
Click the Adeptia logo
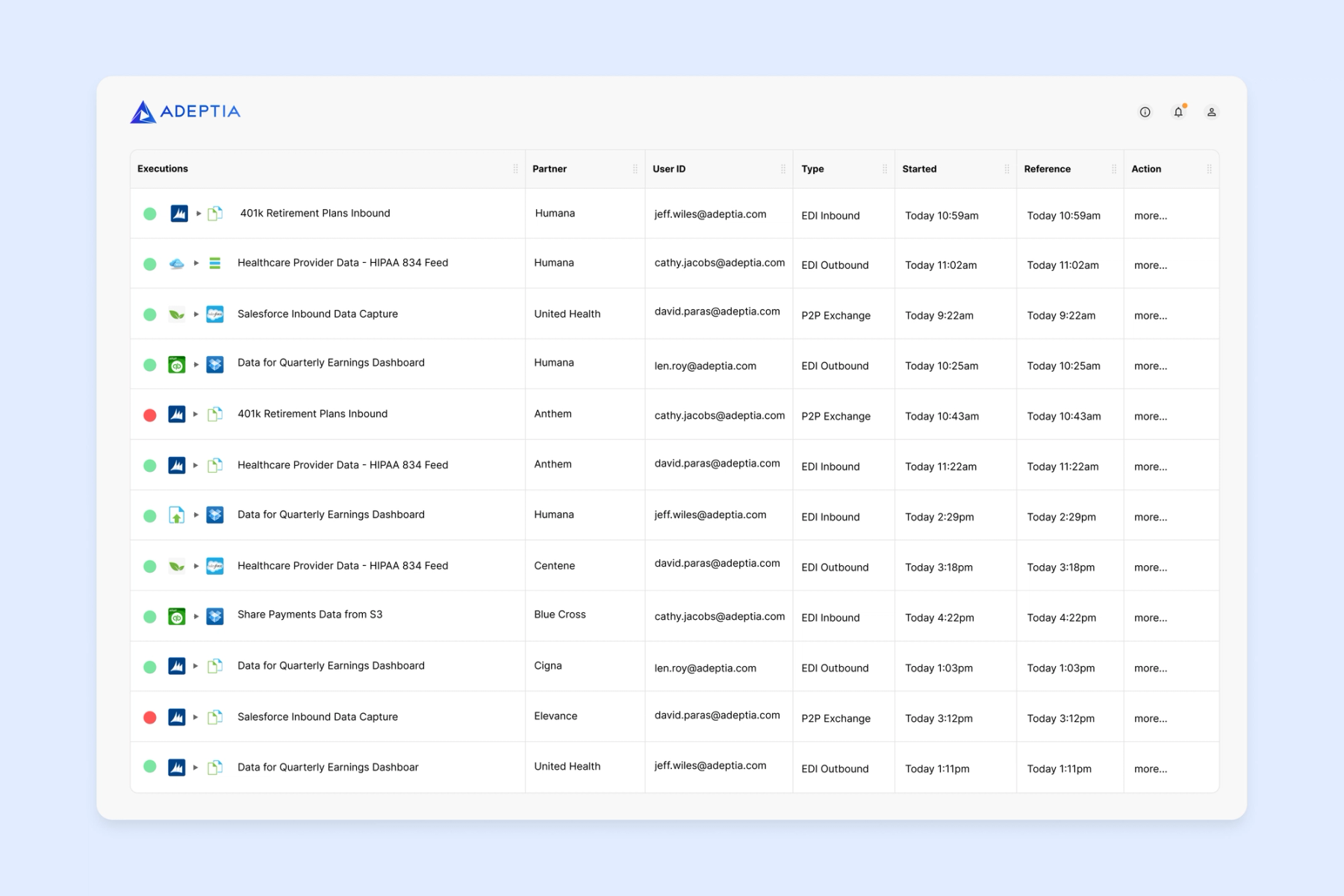(185, 112)
